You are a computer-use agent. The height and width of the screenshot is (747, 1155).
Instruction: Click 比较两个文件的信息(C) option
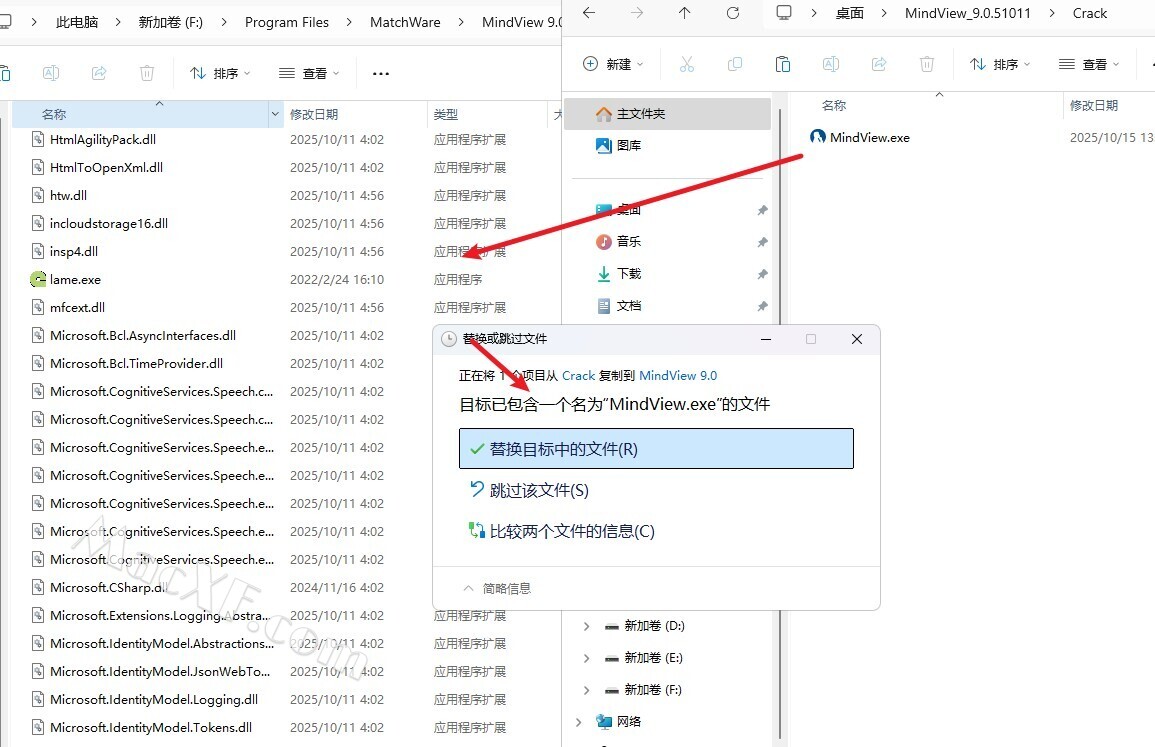point(571,531)
